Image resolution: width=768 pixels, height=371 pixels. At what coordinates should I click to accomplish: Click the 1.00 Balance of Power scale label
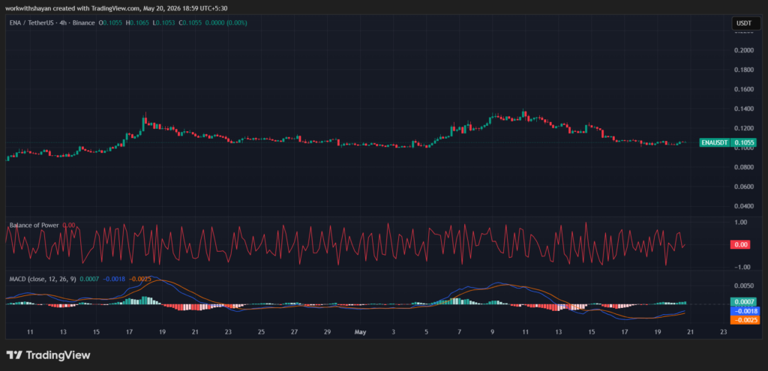tap(742, 223)
